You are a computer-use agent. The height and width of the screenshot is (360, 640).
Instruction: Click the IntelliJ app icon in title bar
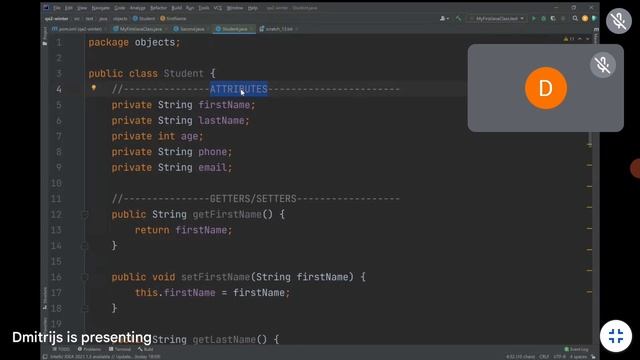47,8
